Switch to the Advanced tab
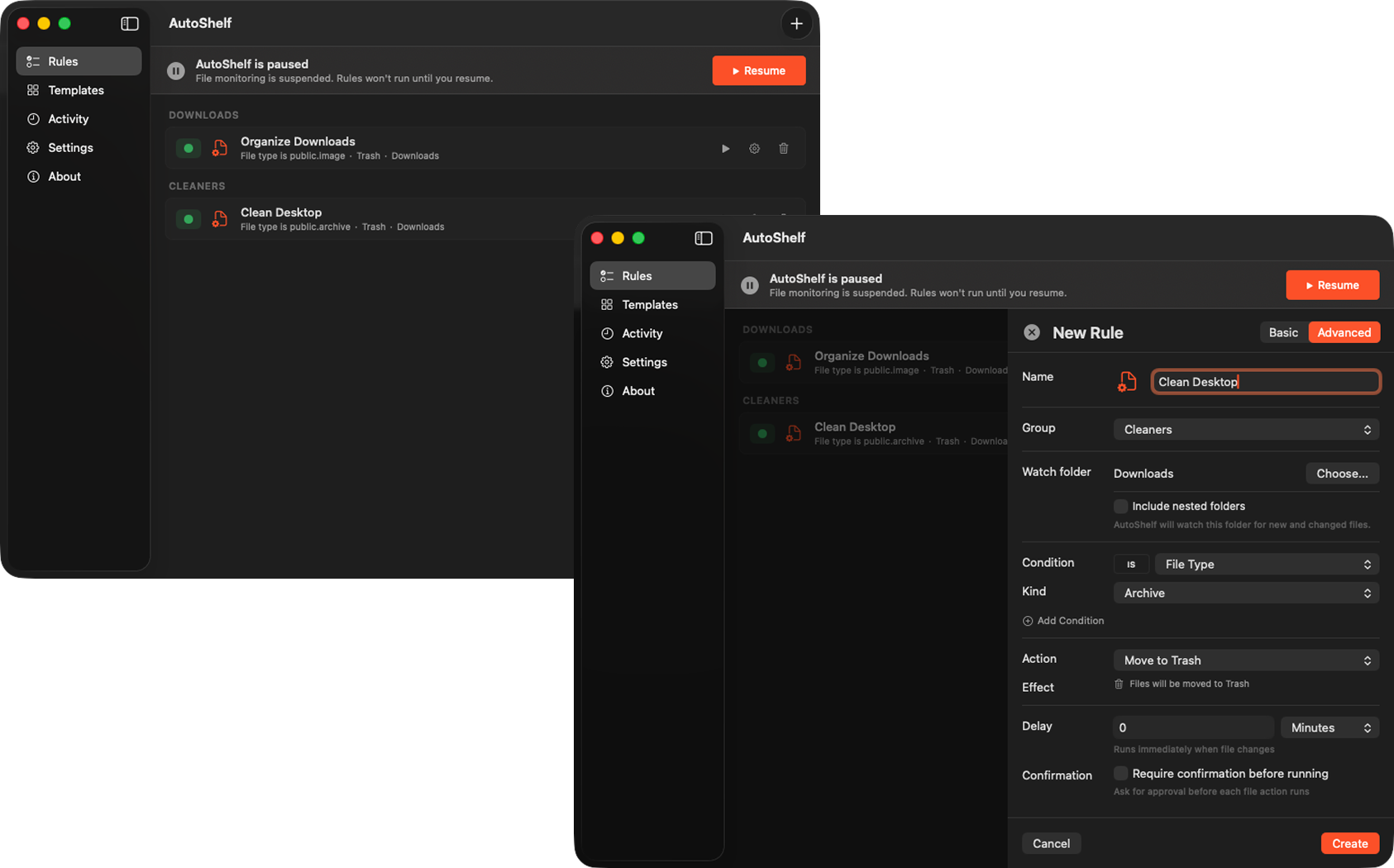This screenshot has width=1394, height=868. tap(1344, 332)
